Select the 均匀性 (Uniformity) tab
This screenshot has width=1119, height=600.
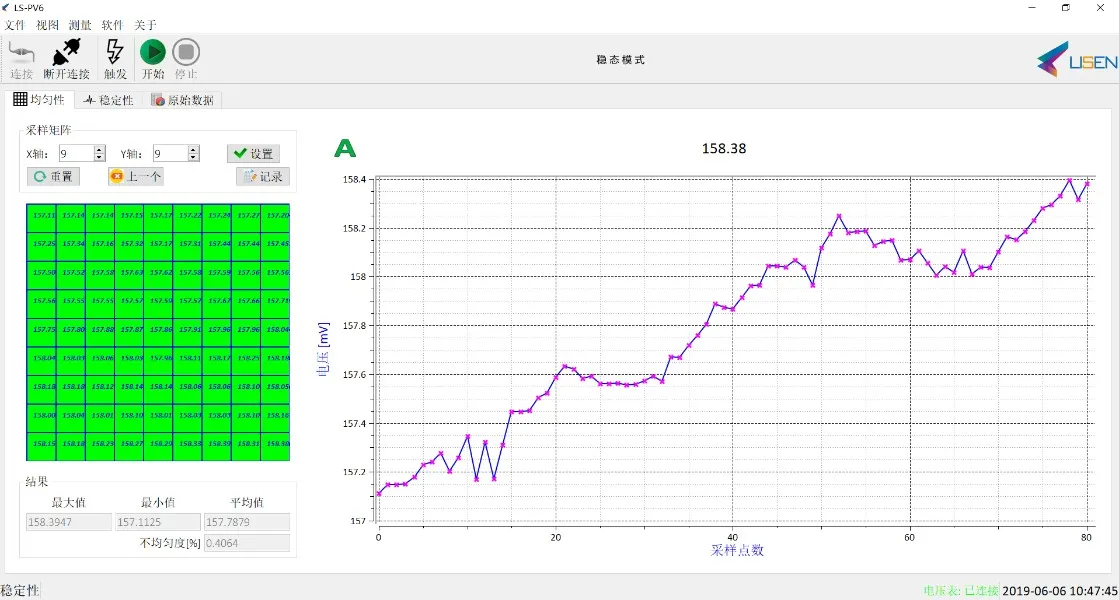click(x=39, y=100)
